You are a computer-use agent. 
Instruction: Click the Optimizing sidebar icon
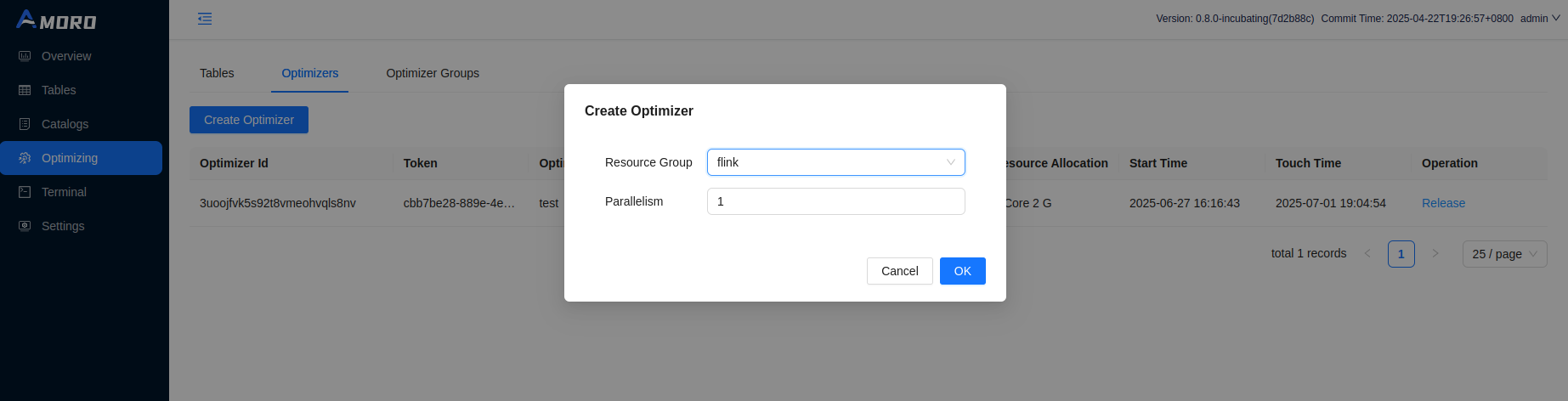25,158
